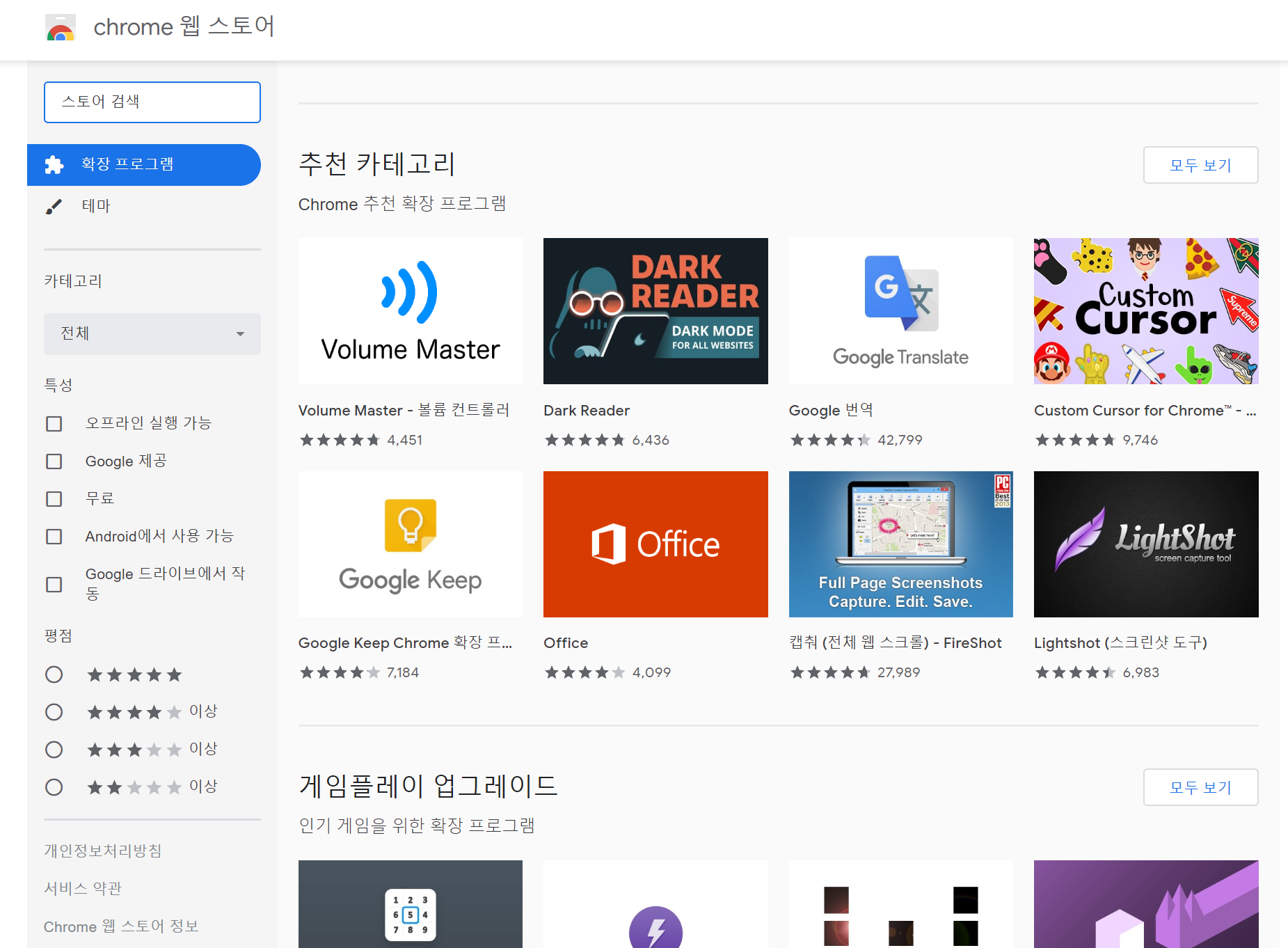Open the Dark Reader extension thumbnail
Image resolution: width=1288 pixels, height=948 pixels.
(x=655, y=311)
